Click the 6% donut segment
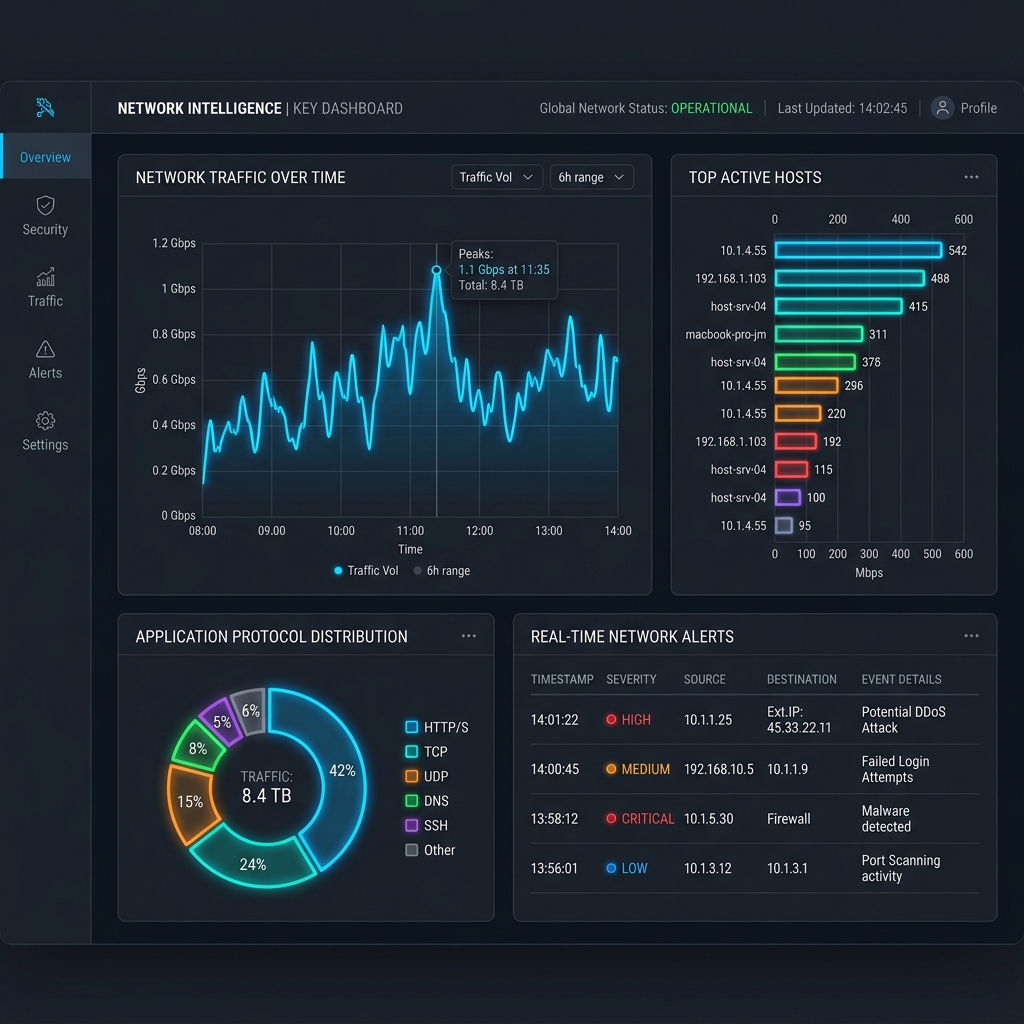This screenshot has width=1024, height=1024. (250, 711)
